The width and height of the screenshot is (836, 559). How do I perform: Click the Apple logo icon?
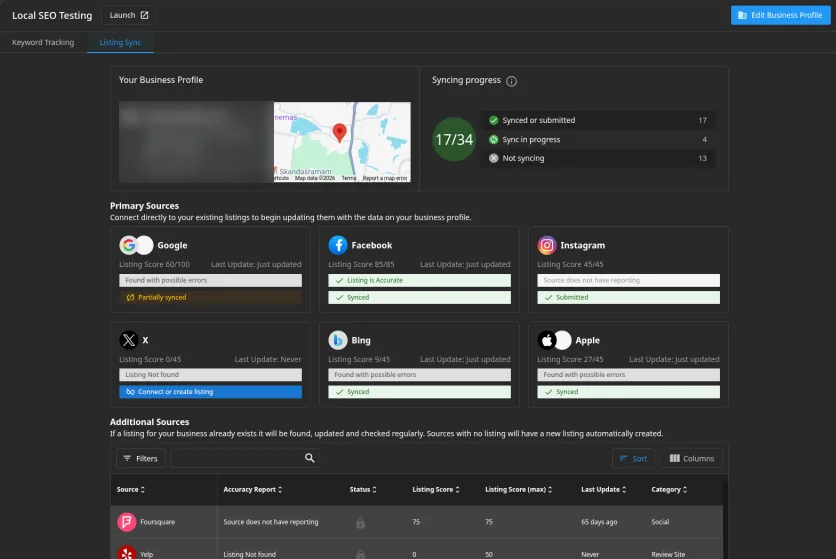point(546,340)
